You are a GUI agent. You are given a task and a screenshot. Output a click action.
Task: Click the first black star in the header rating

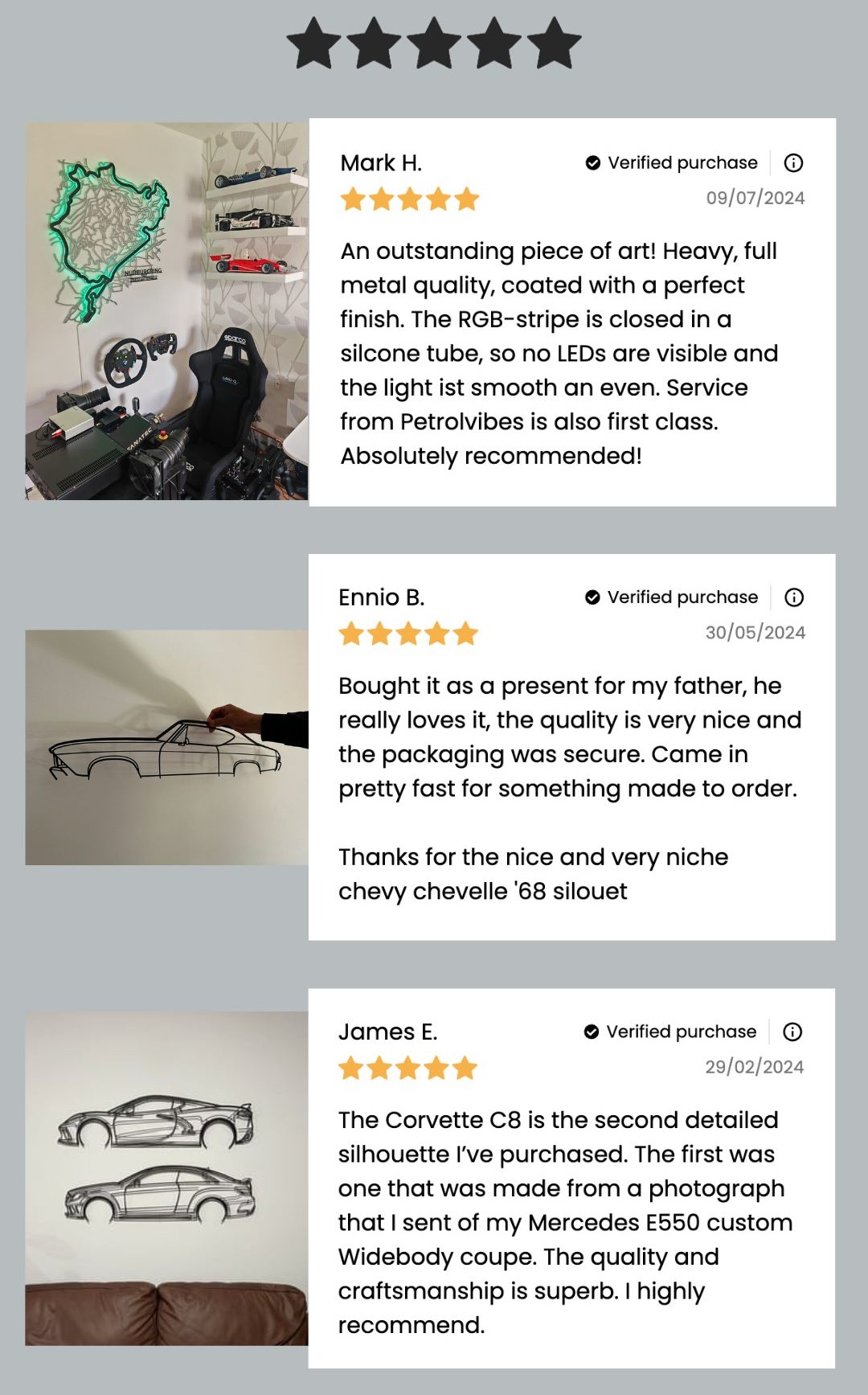pyautogui.click(x=314, y=43)
